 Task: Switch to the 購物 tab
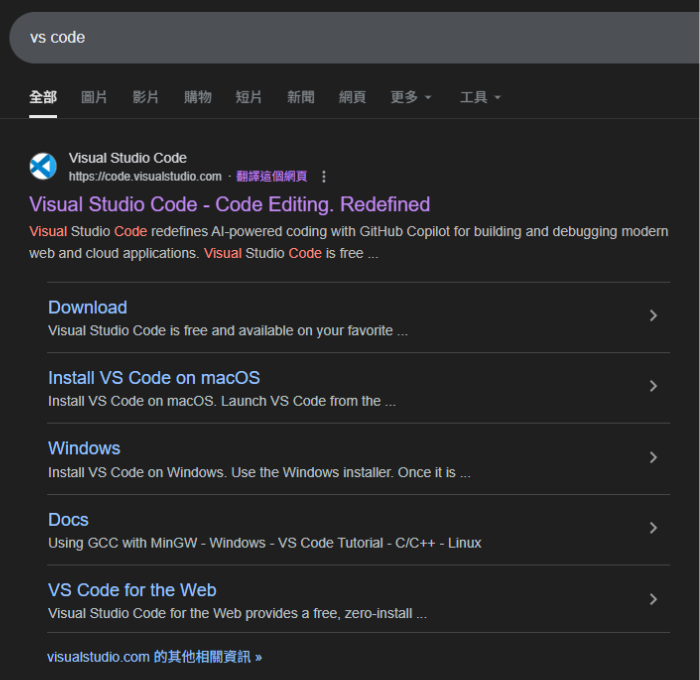[x=197, y=97]
